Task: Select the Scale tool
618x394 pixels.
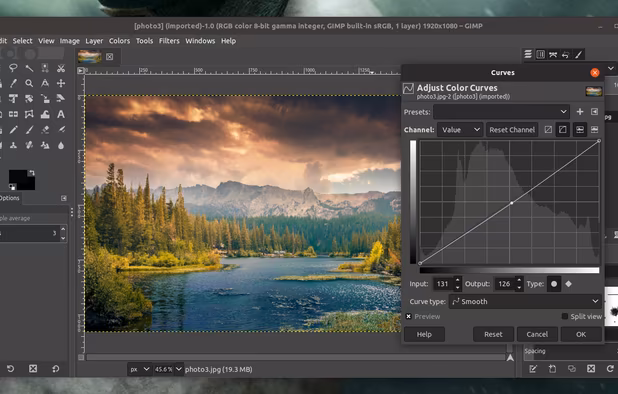Action: tap(45, 98)
